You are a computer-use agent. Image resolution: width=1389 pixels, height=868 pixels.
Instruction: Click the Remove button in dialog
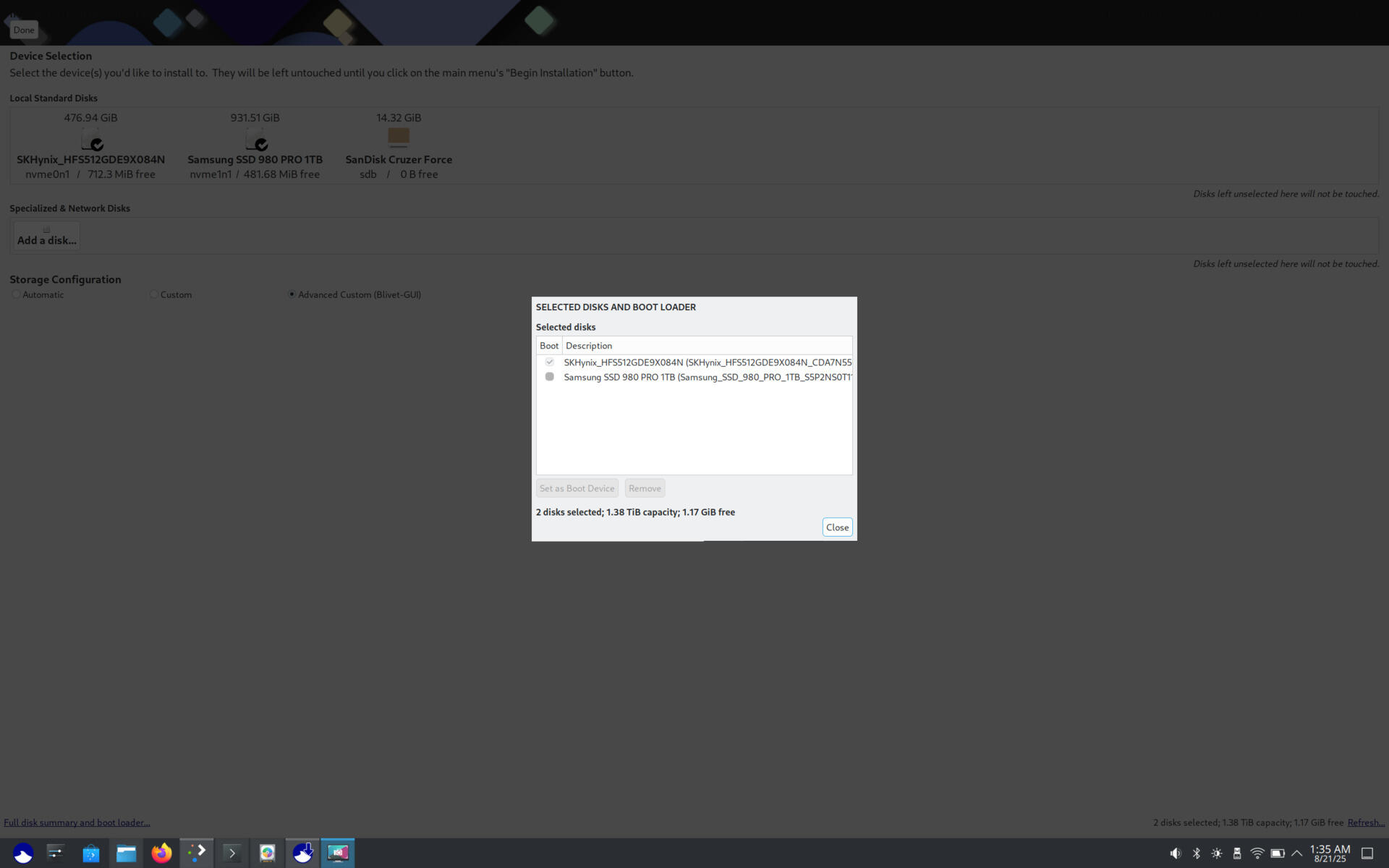[x=645, y=488]
